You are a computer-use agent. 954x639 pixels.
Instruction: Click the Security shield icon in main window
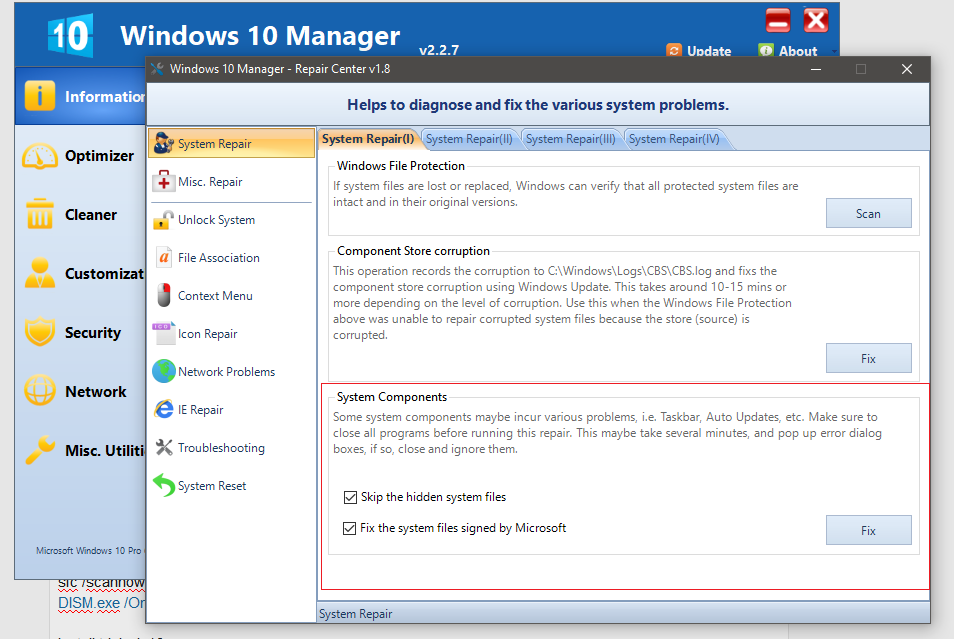[40, 332]
